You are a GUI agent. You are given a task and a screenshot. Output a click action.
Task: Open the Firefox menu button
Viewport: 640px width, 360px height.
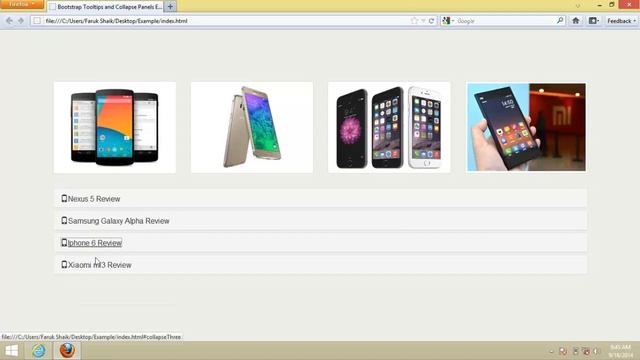(x=21, y=4)
